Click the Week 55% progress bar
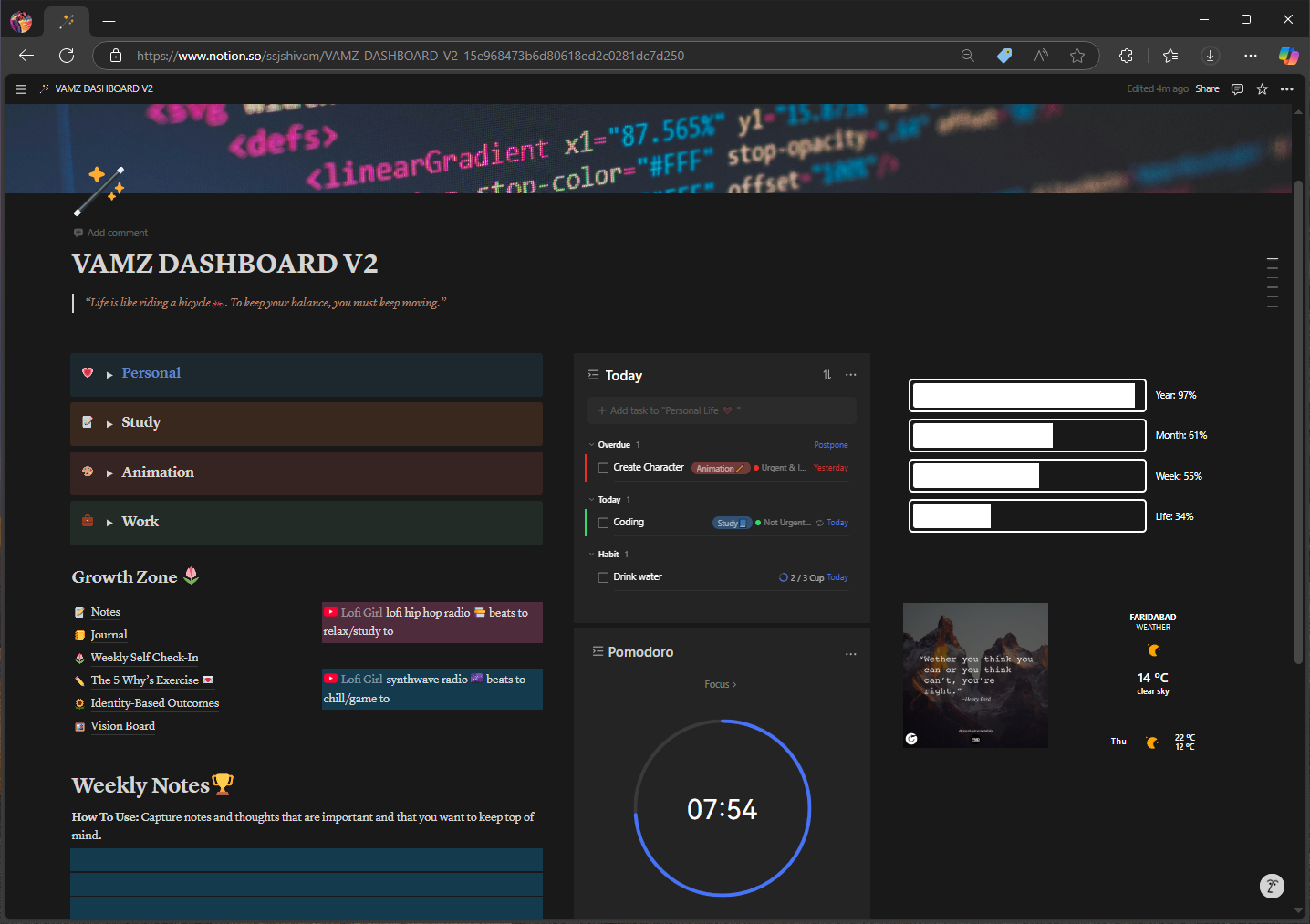1310x924 pixels. click(x=1027, y=476)
